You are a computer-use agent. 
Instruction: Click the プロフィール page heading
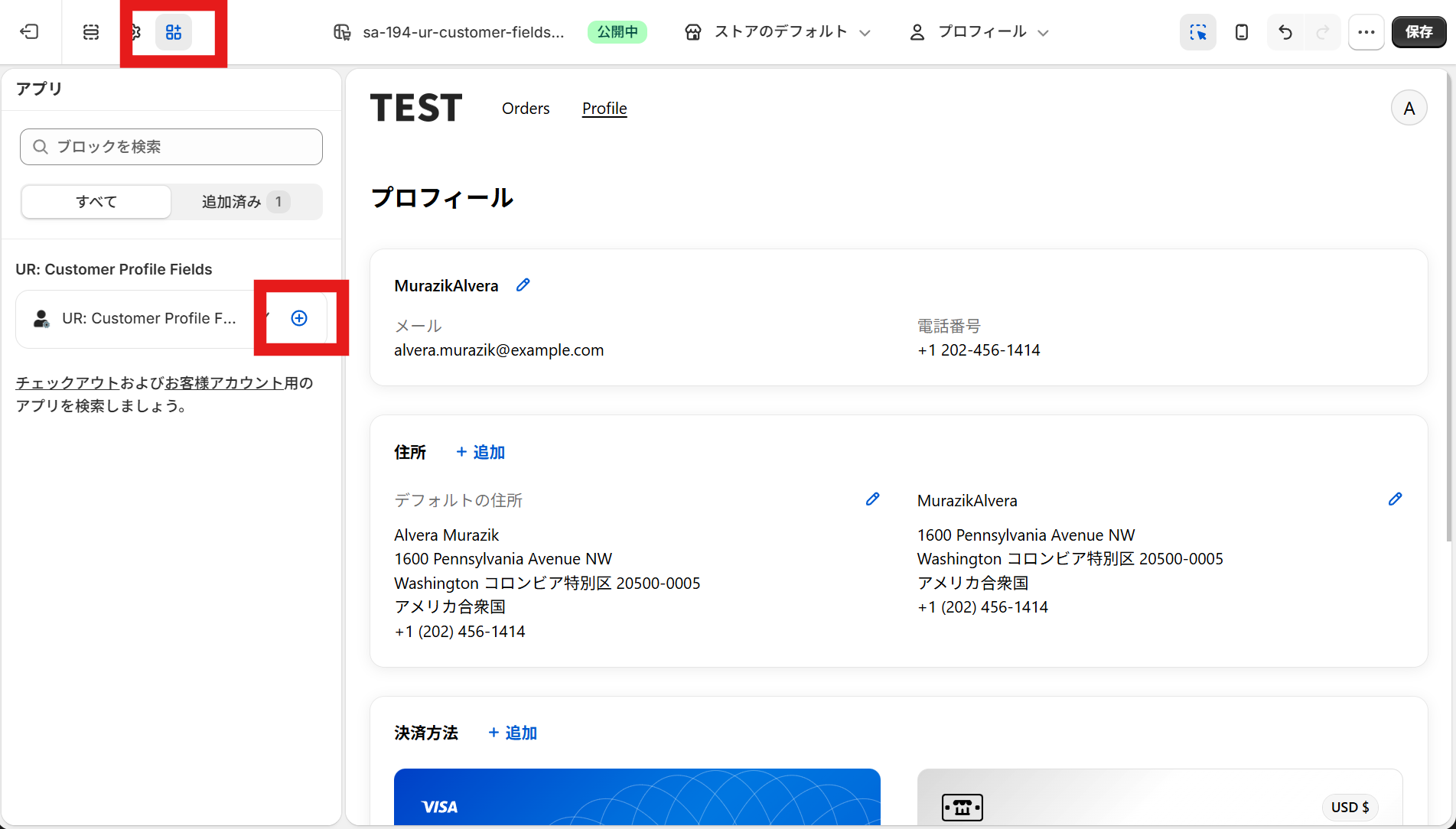coord(442,198)
